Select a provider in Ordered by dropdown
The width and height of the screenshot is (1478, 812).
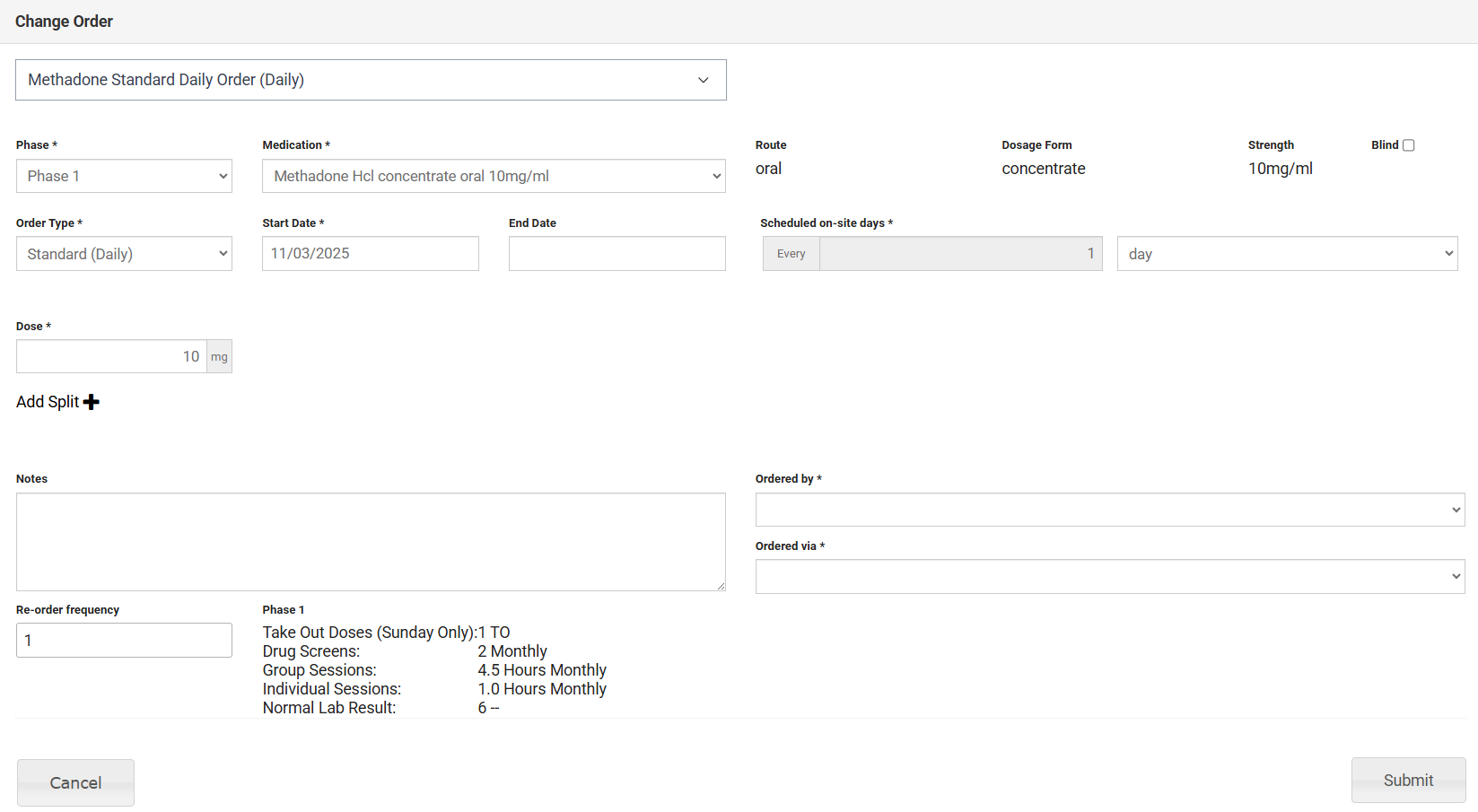click(1109, 510)
